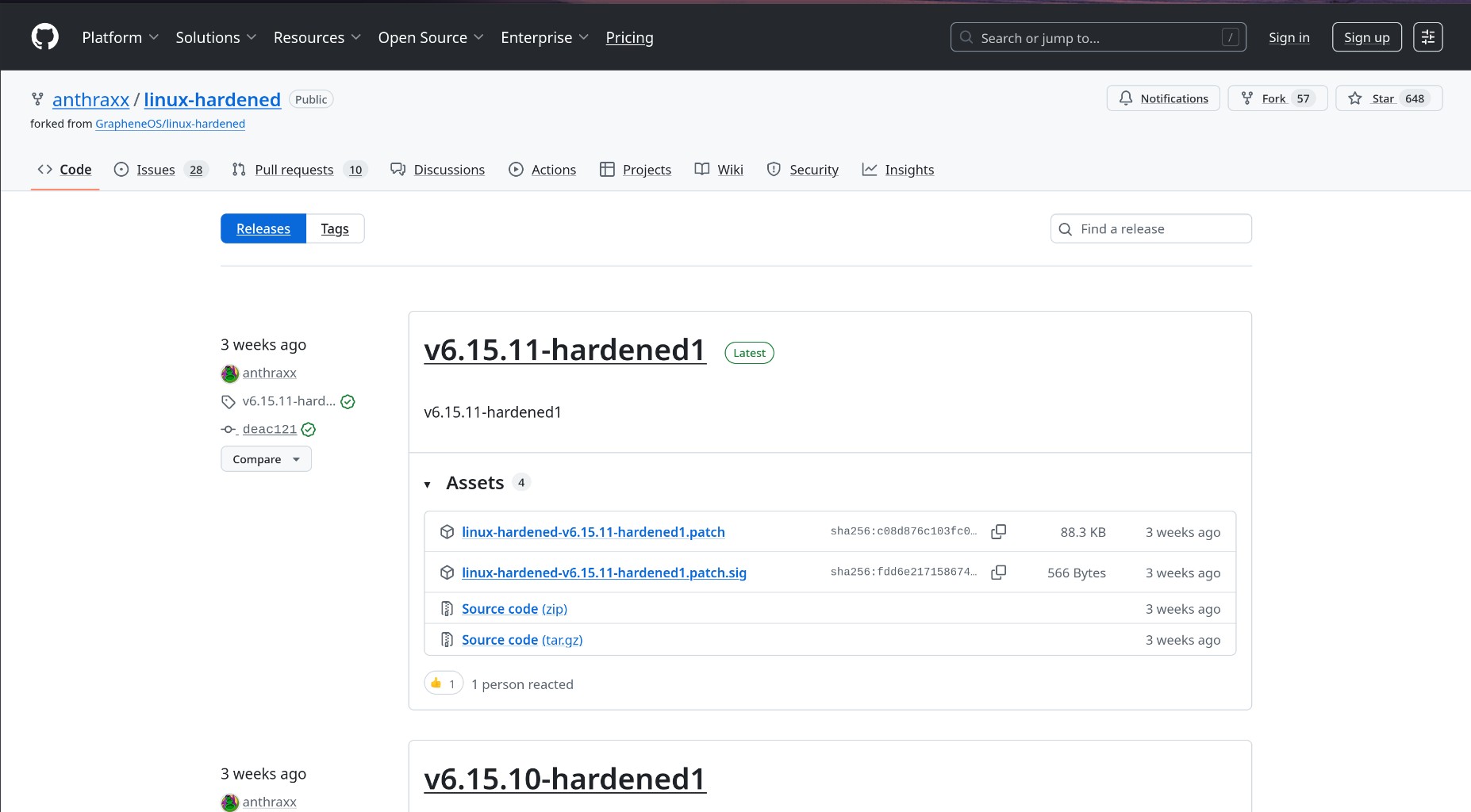Switch to the Code tab
Image resolution: width=1471 pixels, height=812 pixels.
click(x=65, y=169)
